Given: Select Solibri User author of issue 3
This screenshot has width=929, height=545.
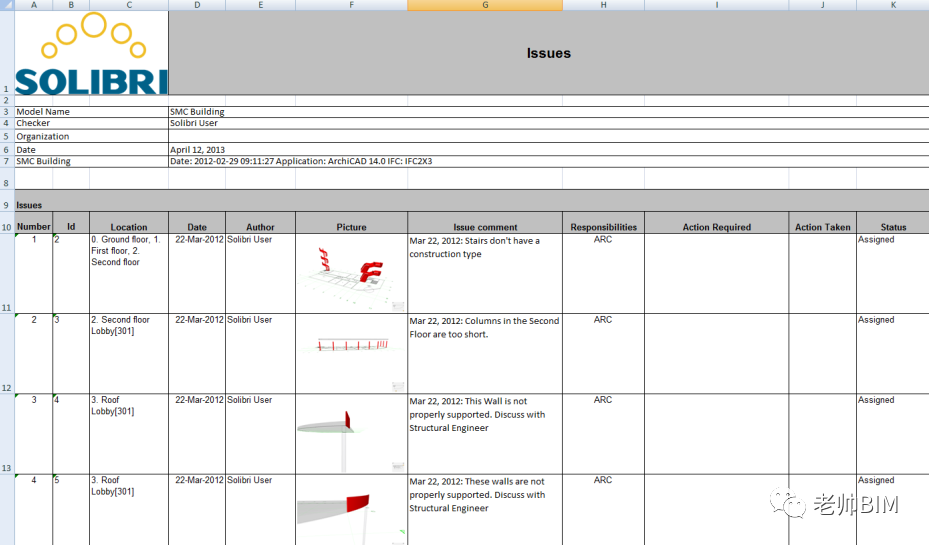Looking at the screenshot, I should click(x=260, y=434).
